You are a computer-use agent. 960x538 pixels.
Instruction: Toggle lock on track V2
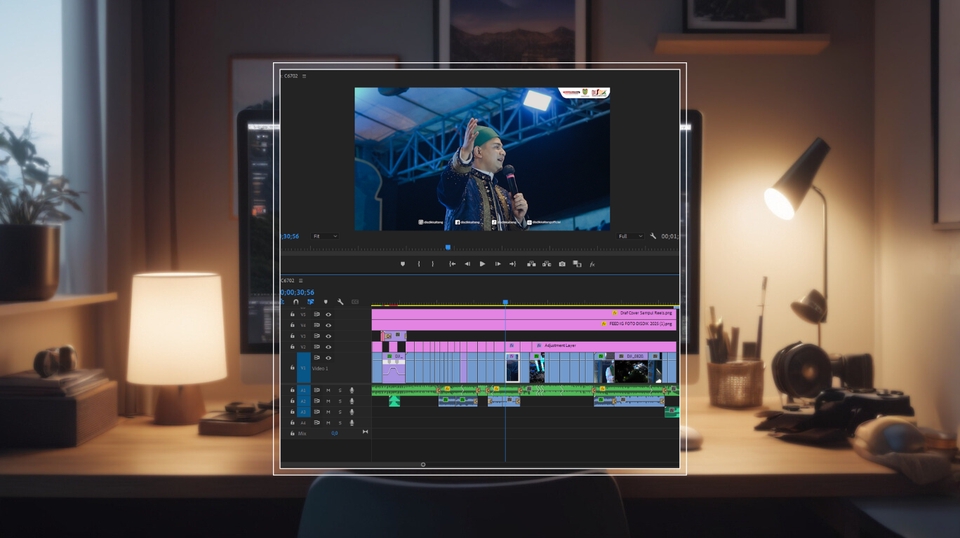tap(292, 347)
